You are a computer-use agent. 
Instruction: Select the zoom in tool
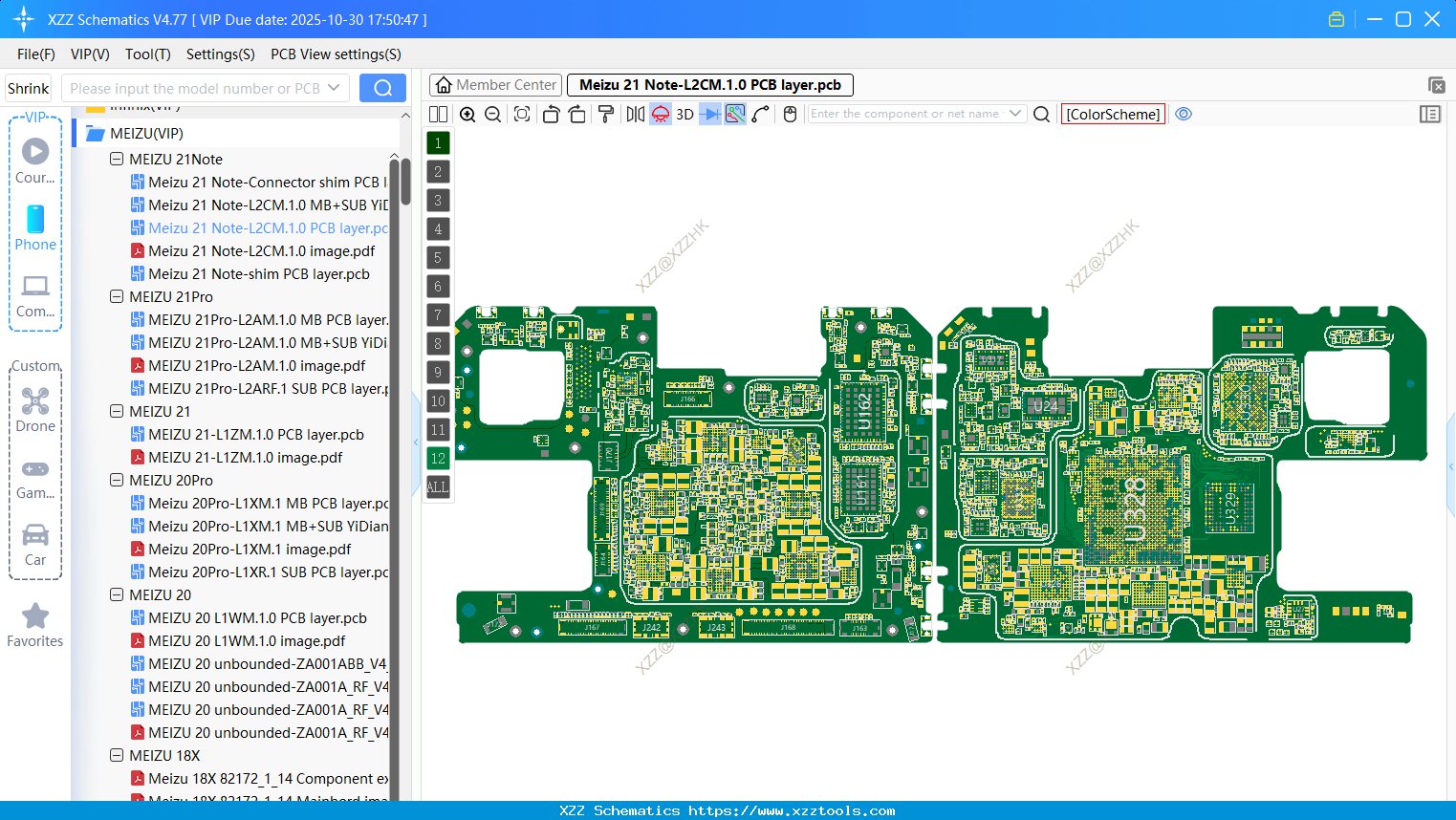(x=467, y=114)
